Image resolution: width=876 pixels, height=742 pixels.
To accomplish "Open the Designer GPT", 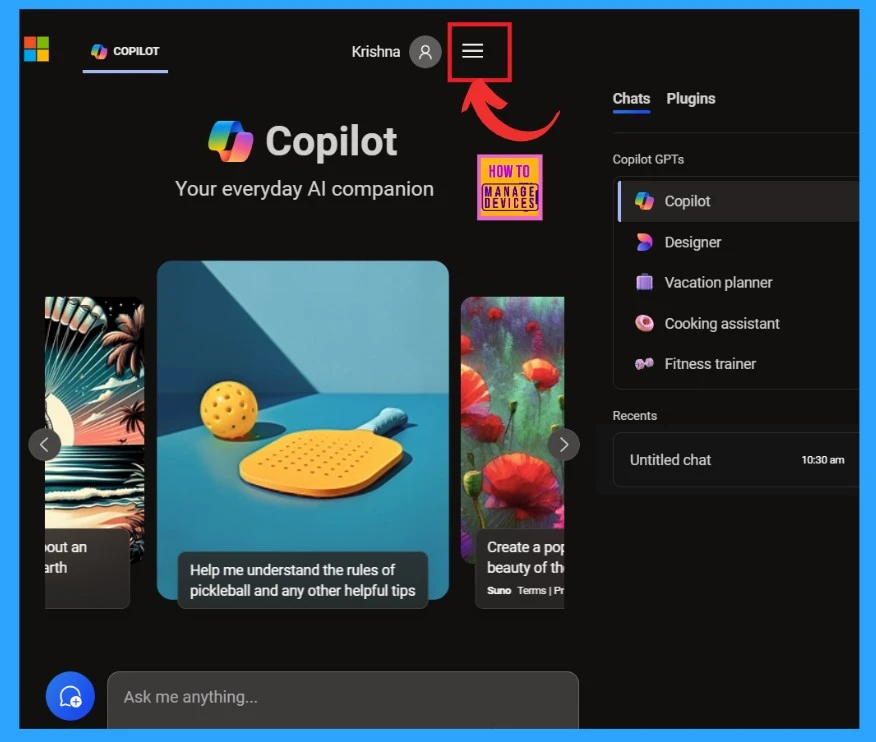I will click(737, 242).
